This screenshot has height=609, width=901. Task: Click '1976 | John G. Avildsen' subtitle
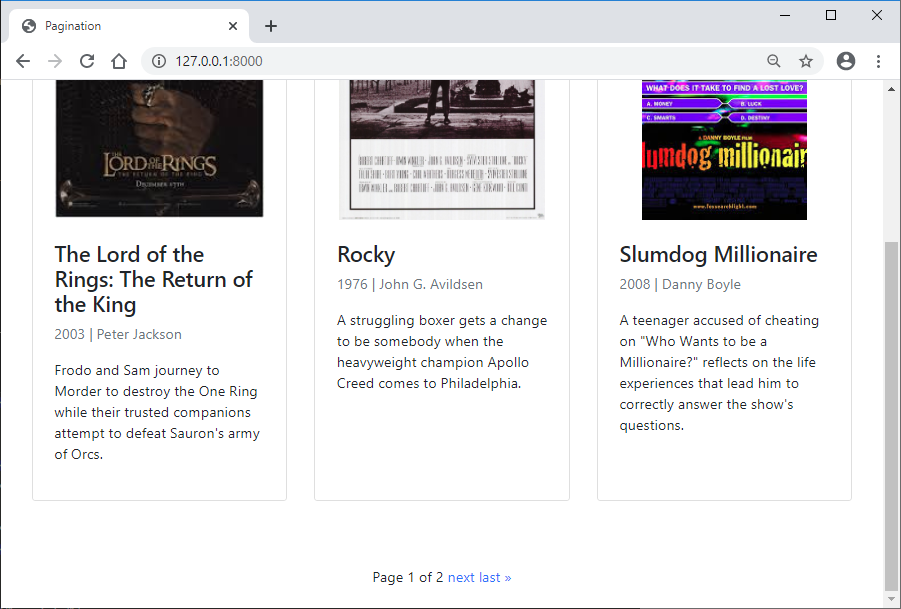point(410,284)
